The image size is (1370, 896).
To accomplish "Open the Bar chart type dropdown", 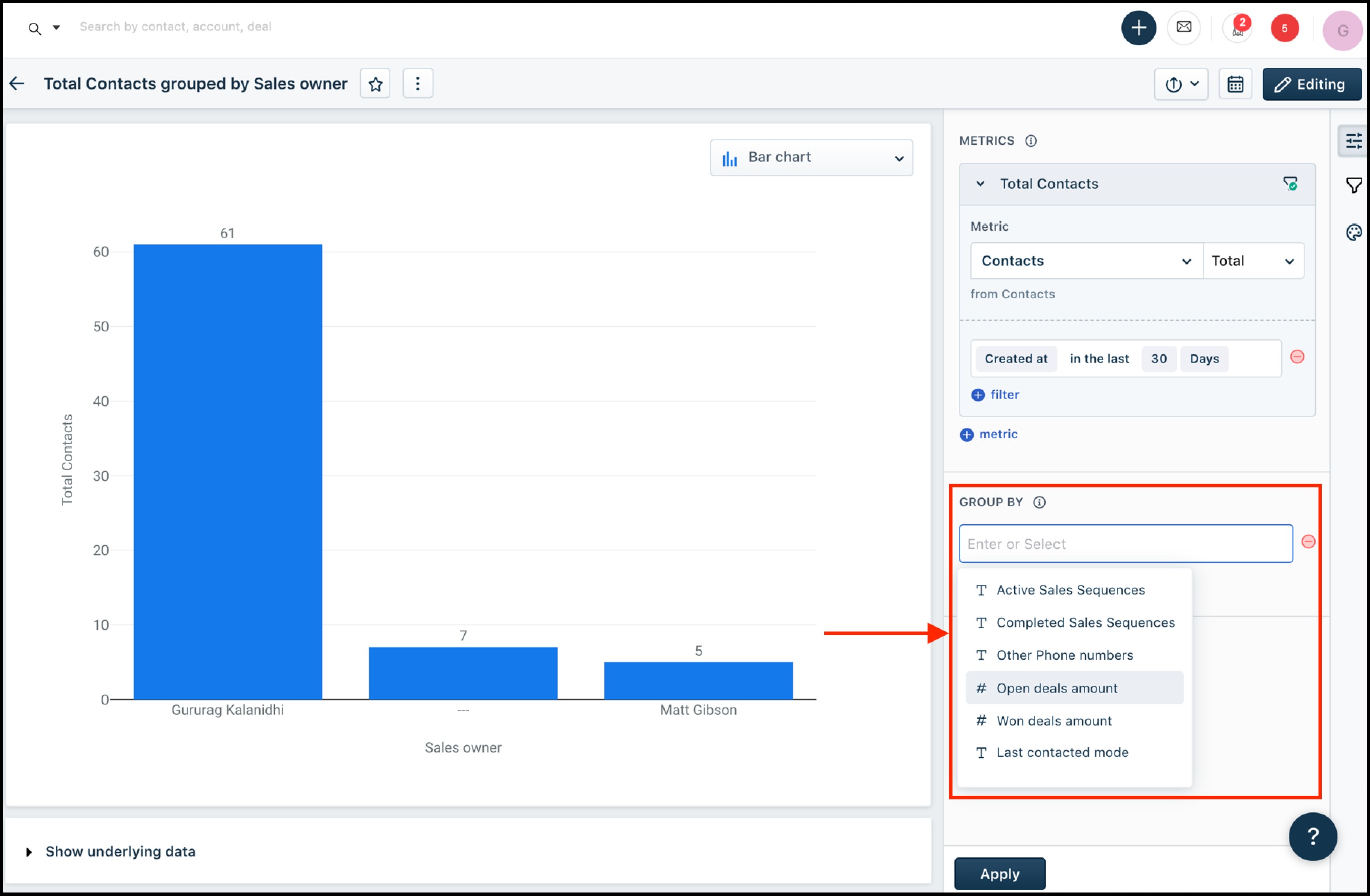I will coord(811,158).
